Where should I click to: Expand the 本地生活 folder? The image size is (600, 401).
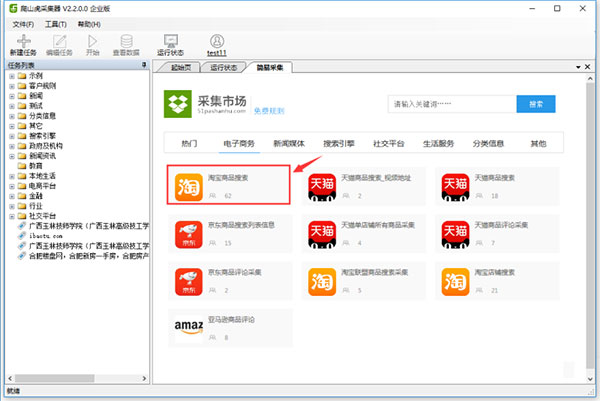[12, 176]
